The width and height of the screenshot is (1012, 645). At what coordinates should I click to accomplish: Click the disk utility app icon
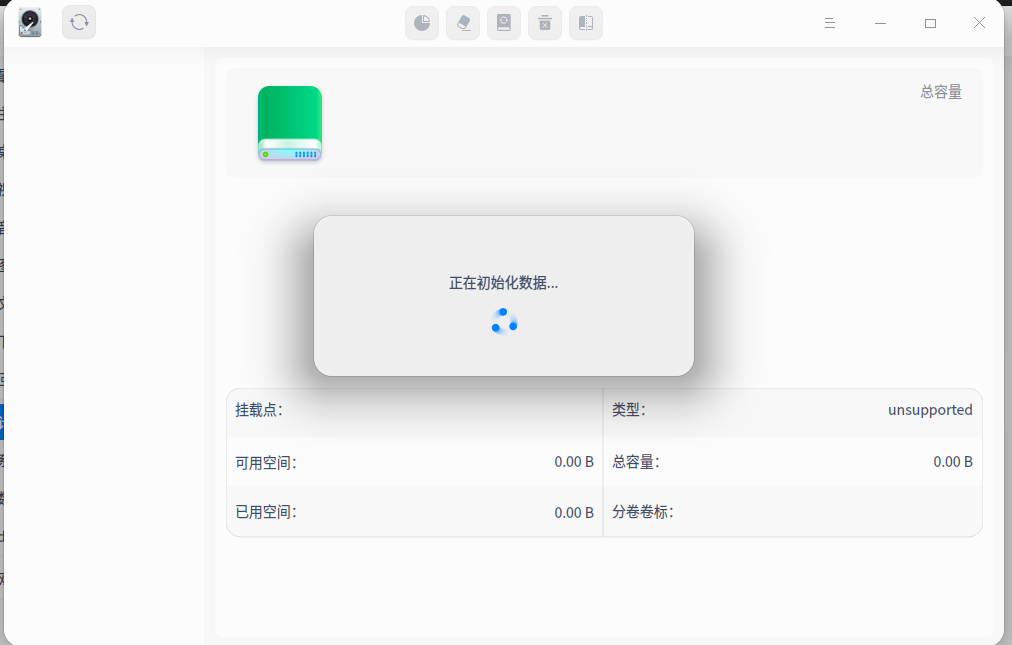click(30, 23)
